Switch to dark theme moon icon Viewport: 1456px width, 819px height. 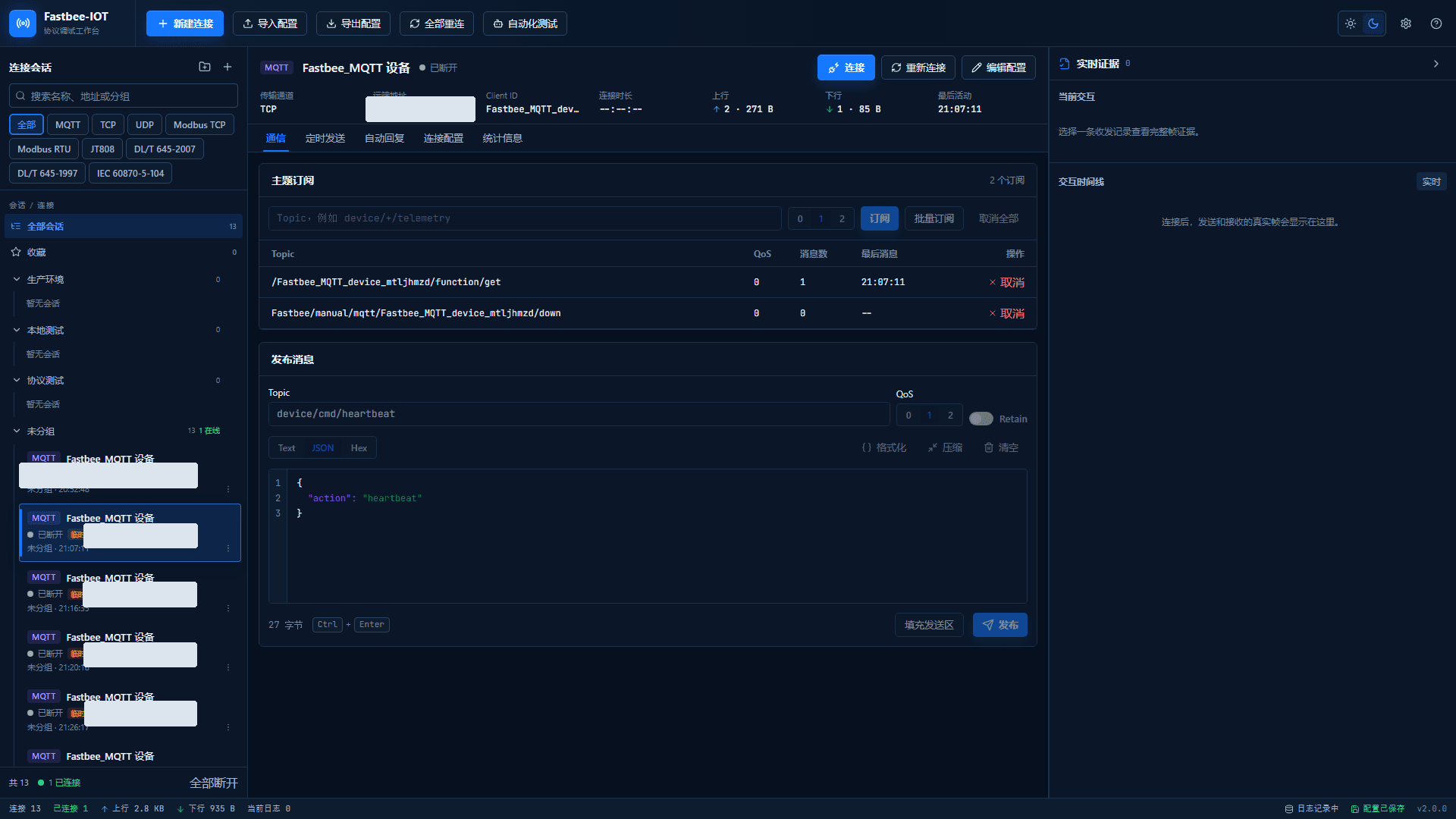point(1373,24)
